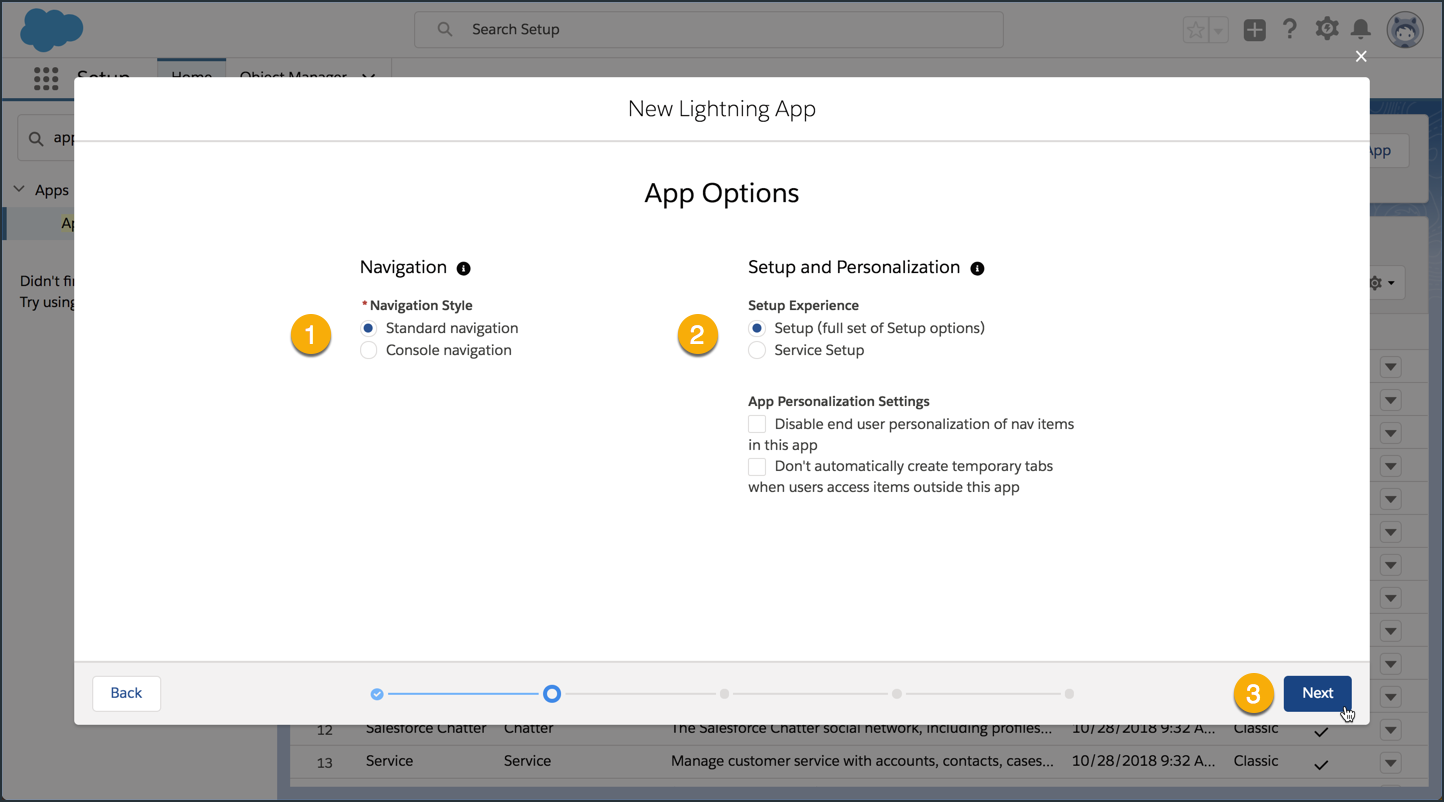
Task: Click the Service app name in row 13
Action: point(389,761)
